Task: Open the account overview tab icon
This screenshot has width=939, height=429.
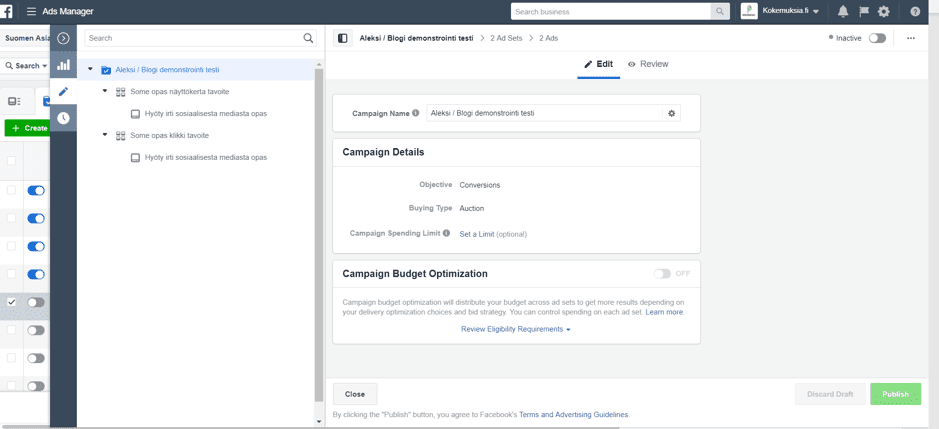Action: pyautogui.click(x=14, y=101)
